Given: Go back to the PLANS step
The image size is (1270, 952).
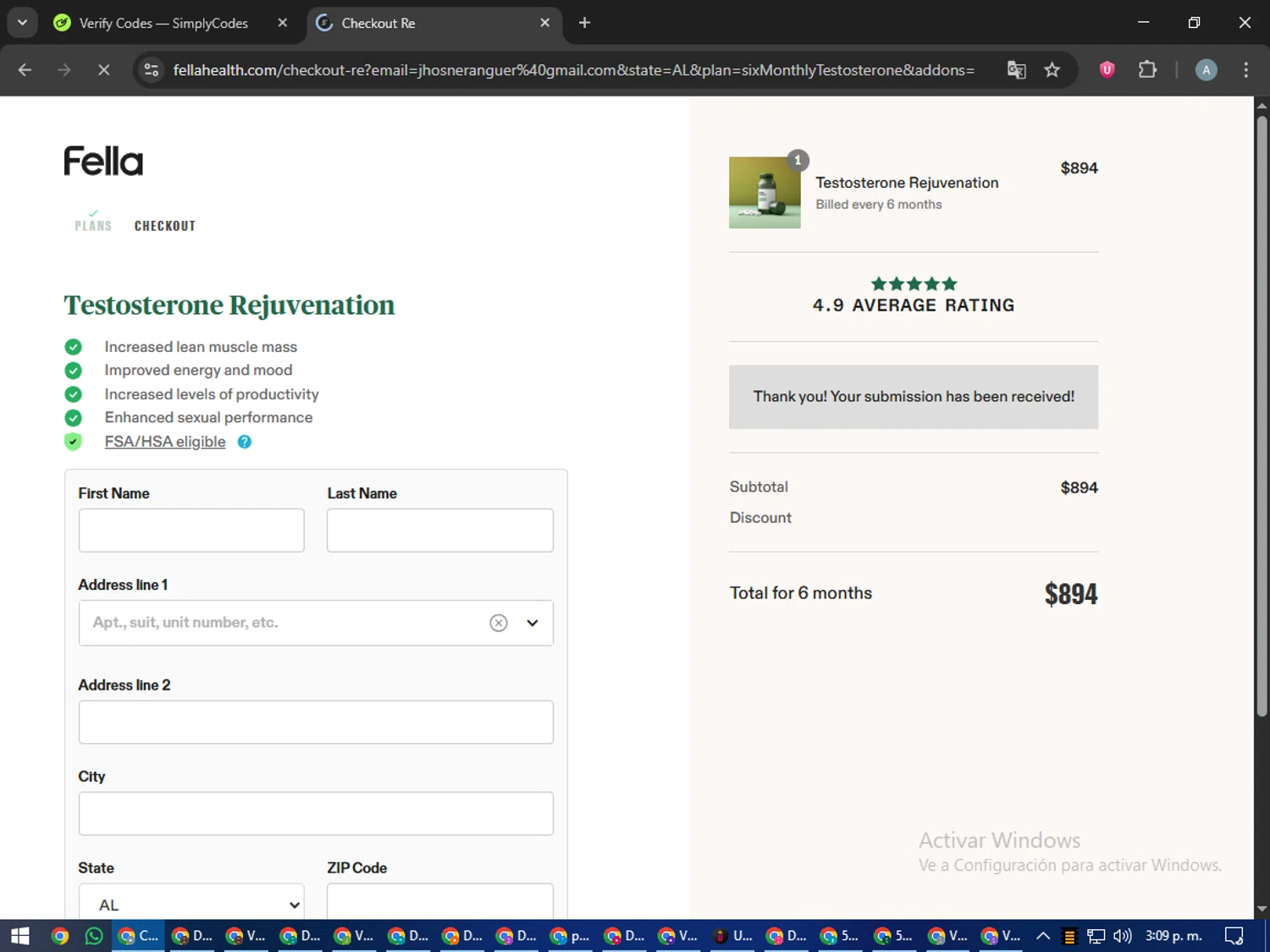Looking at the screenshot, I should (93, 225).
